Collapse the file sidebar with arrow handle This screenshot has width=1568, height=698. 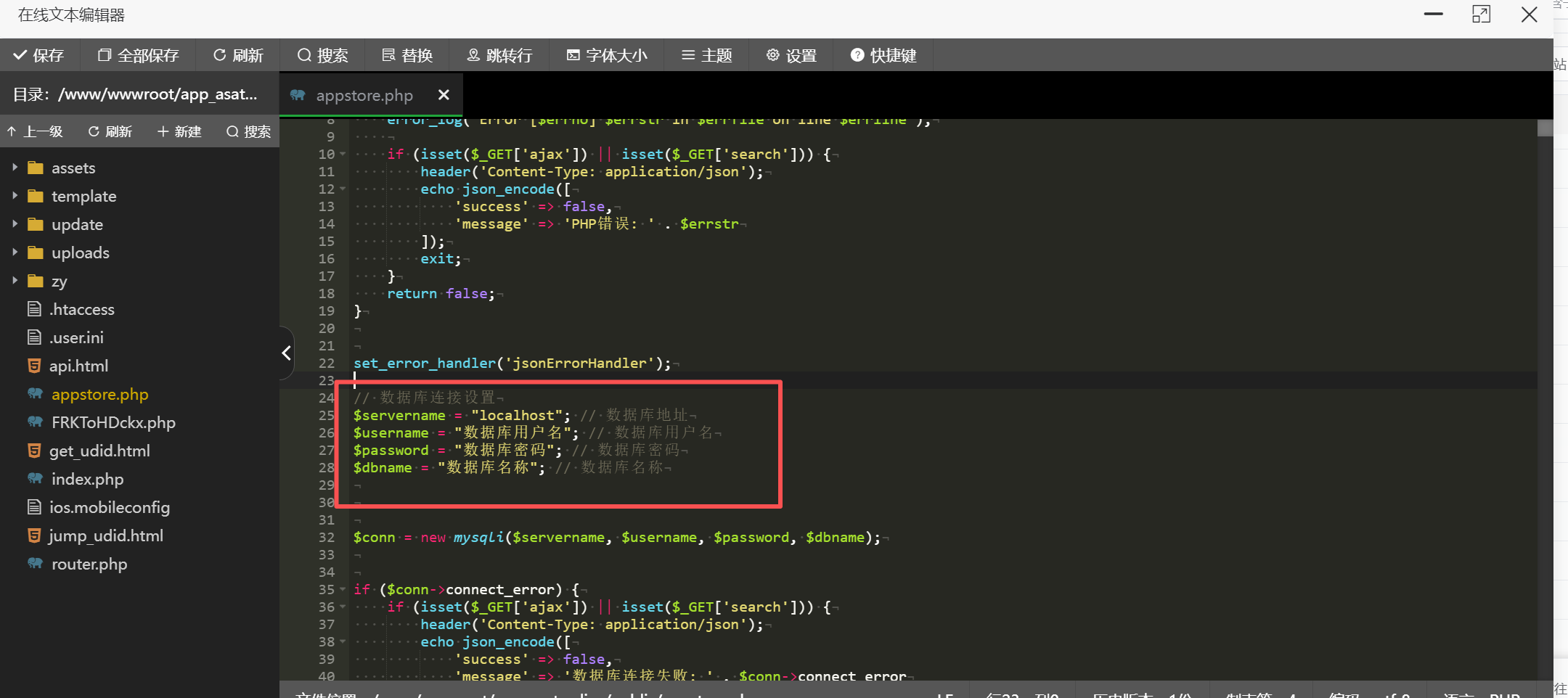[286, 353]
